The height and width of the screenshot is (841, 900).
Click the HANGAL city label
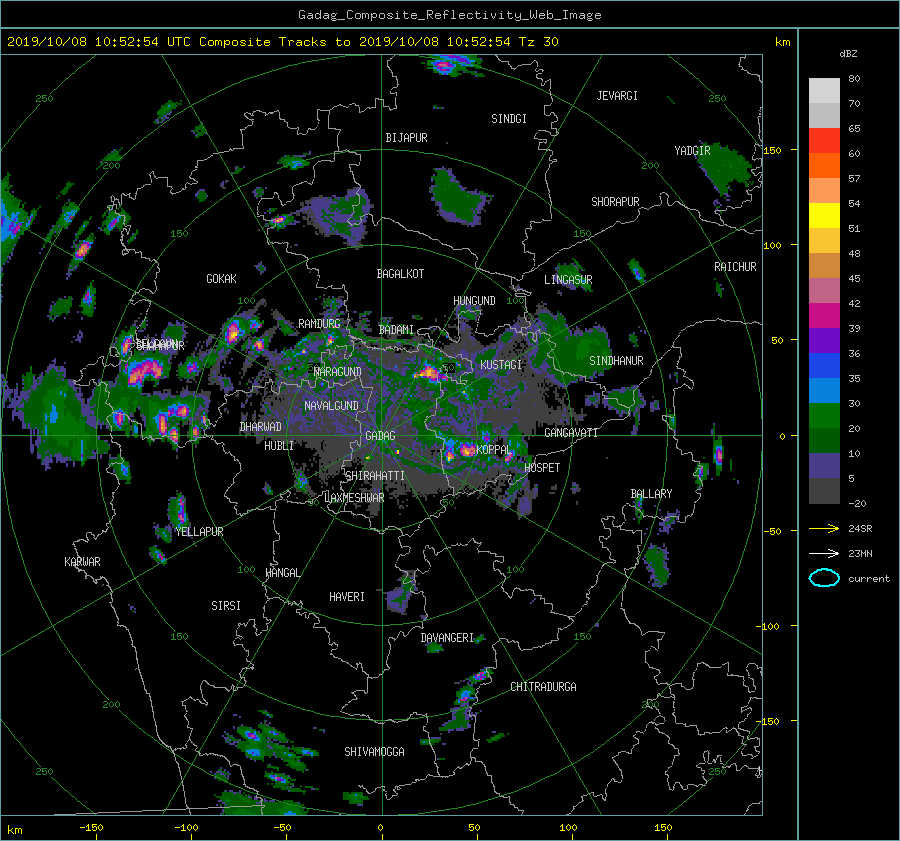(x=282, y=573)
